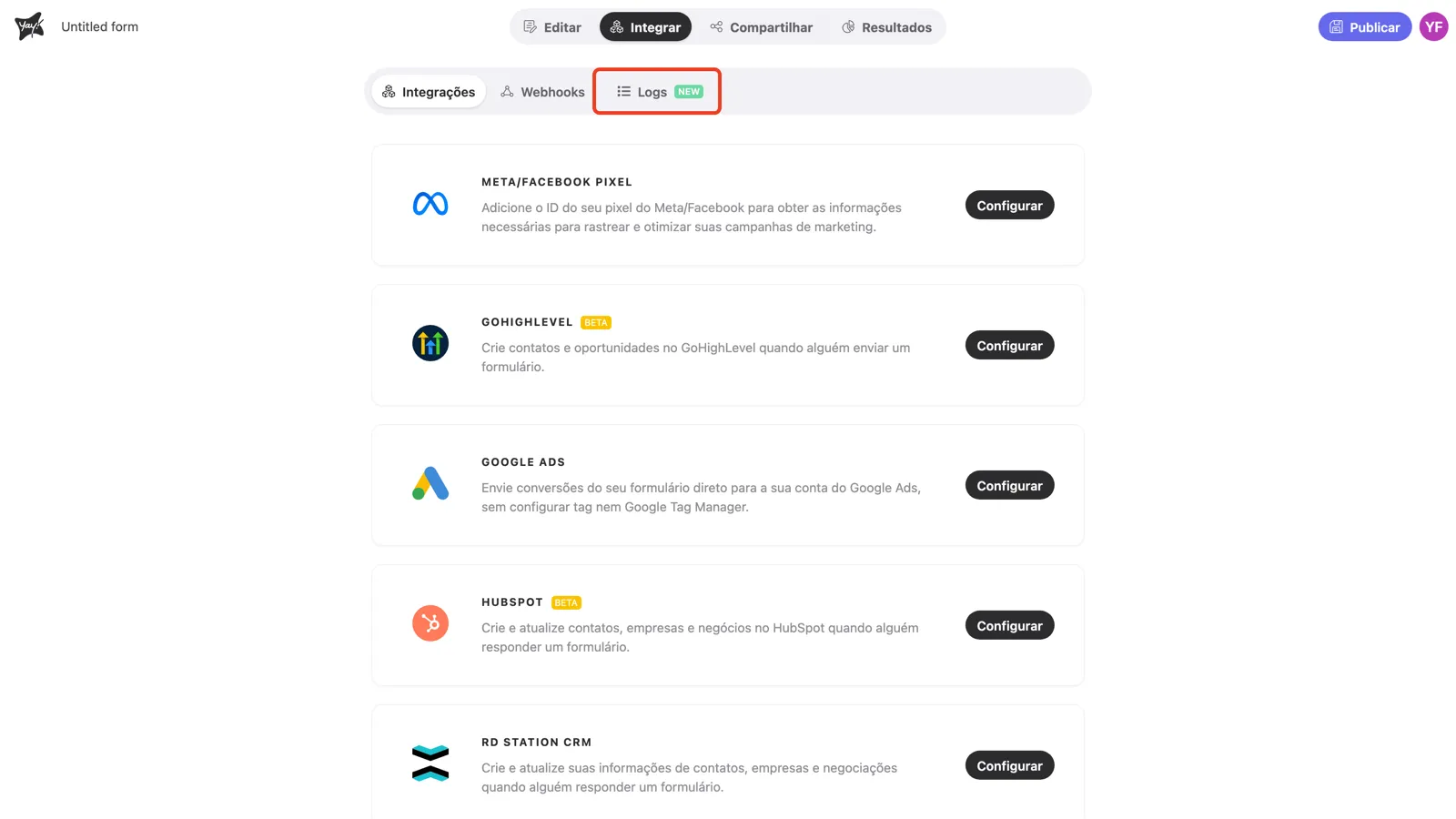
Task: Click the BETA badge beside GoHighLevel
Action: (596, 323)
